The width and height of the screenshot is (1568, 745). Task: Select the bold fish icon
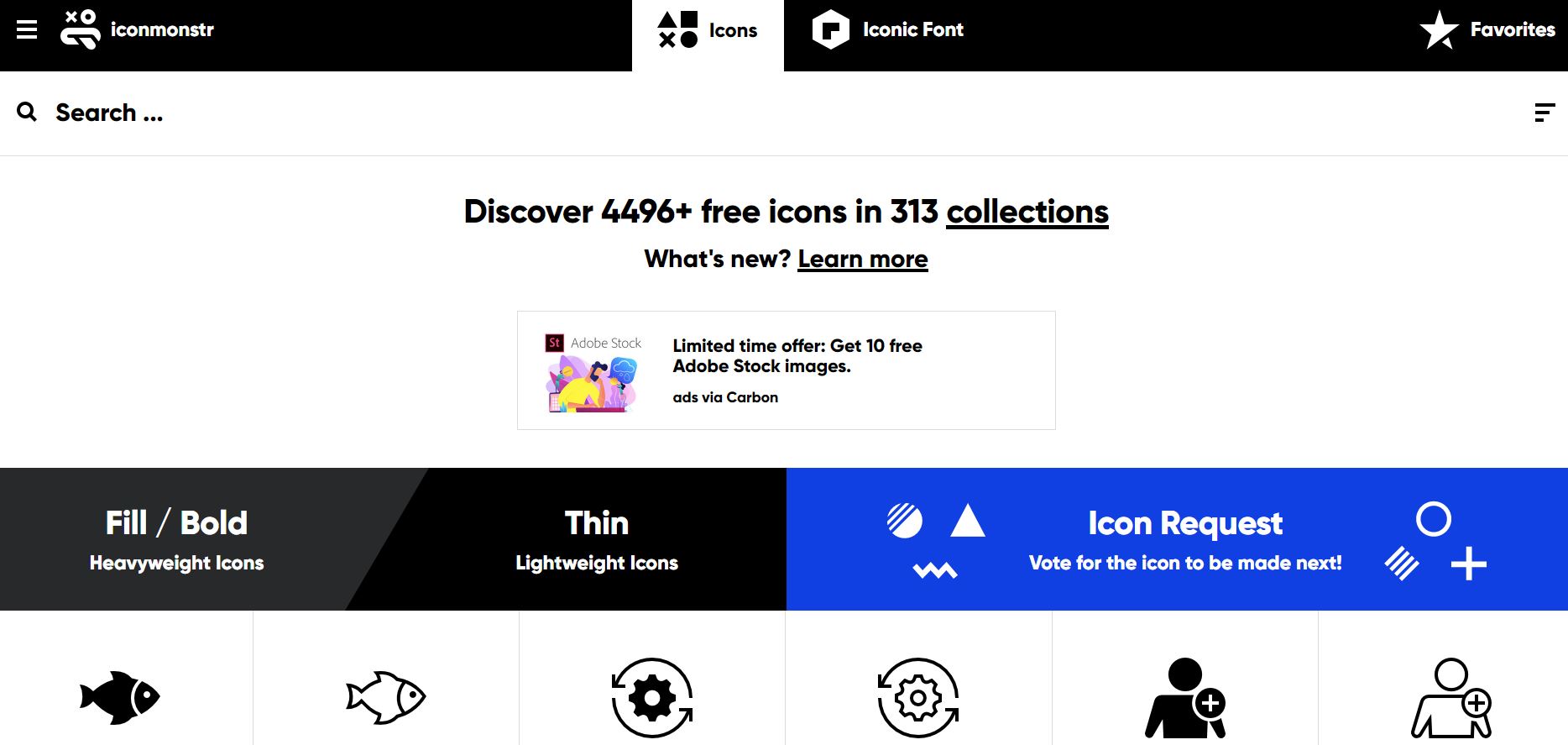pyautogui.click(x=118, y=695)
